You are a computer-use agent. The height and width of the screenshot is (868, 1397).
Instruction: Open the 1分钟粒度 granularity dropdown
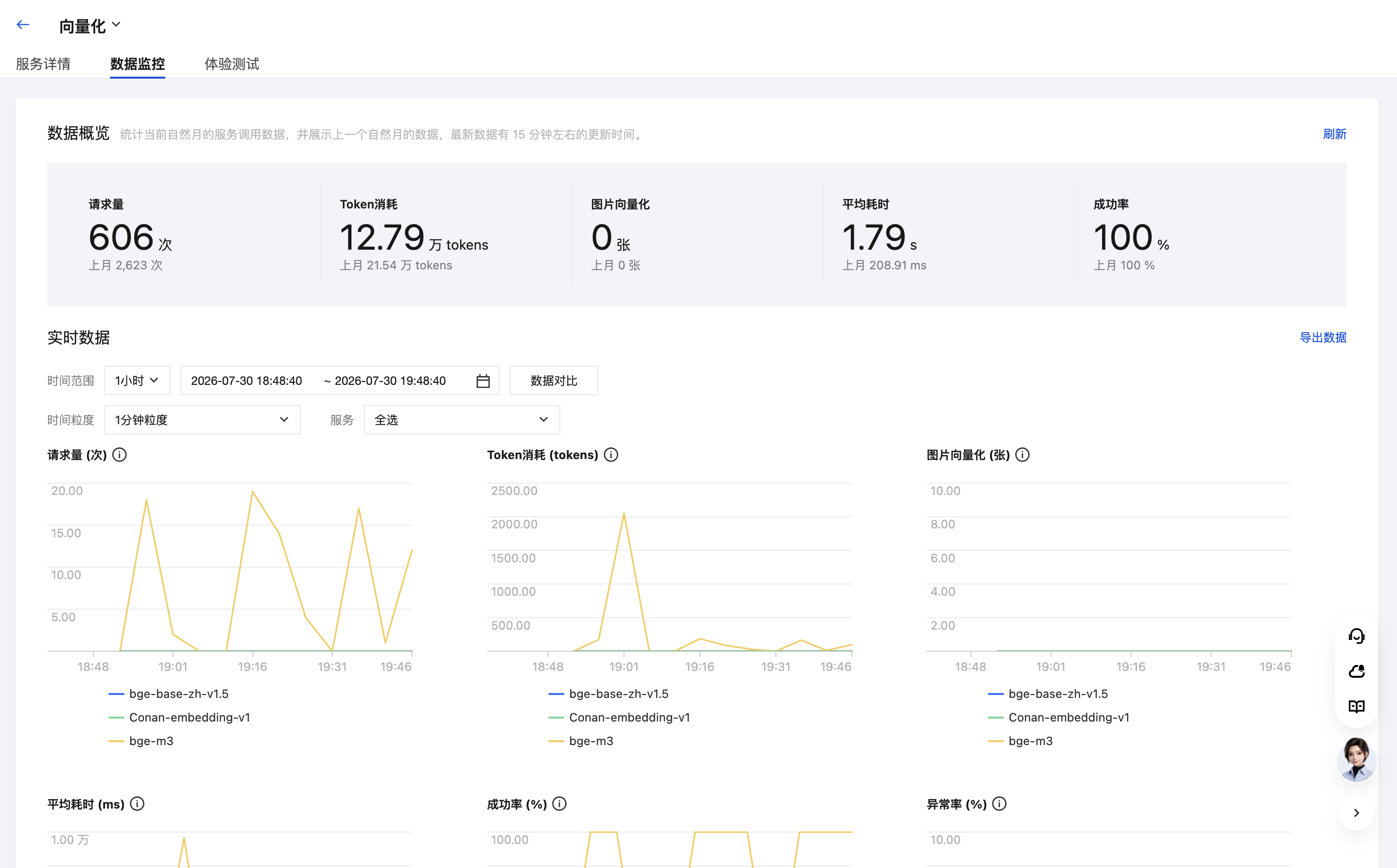click(x=202, y=420)
